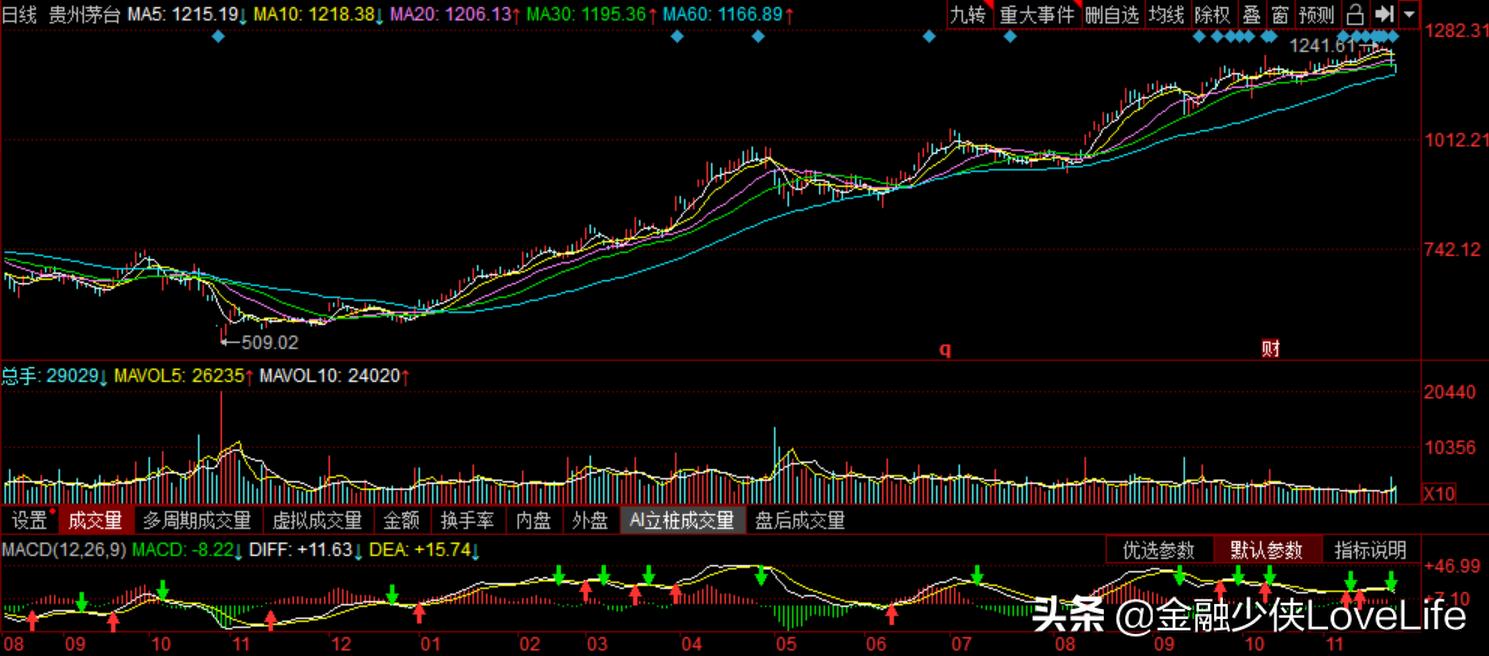Screen dimensions: 1489x656
Task: Click the MACD(12,26,9) indicator label
Action: tap(64, 550)
